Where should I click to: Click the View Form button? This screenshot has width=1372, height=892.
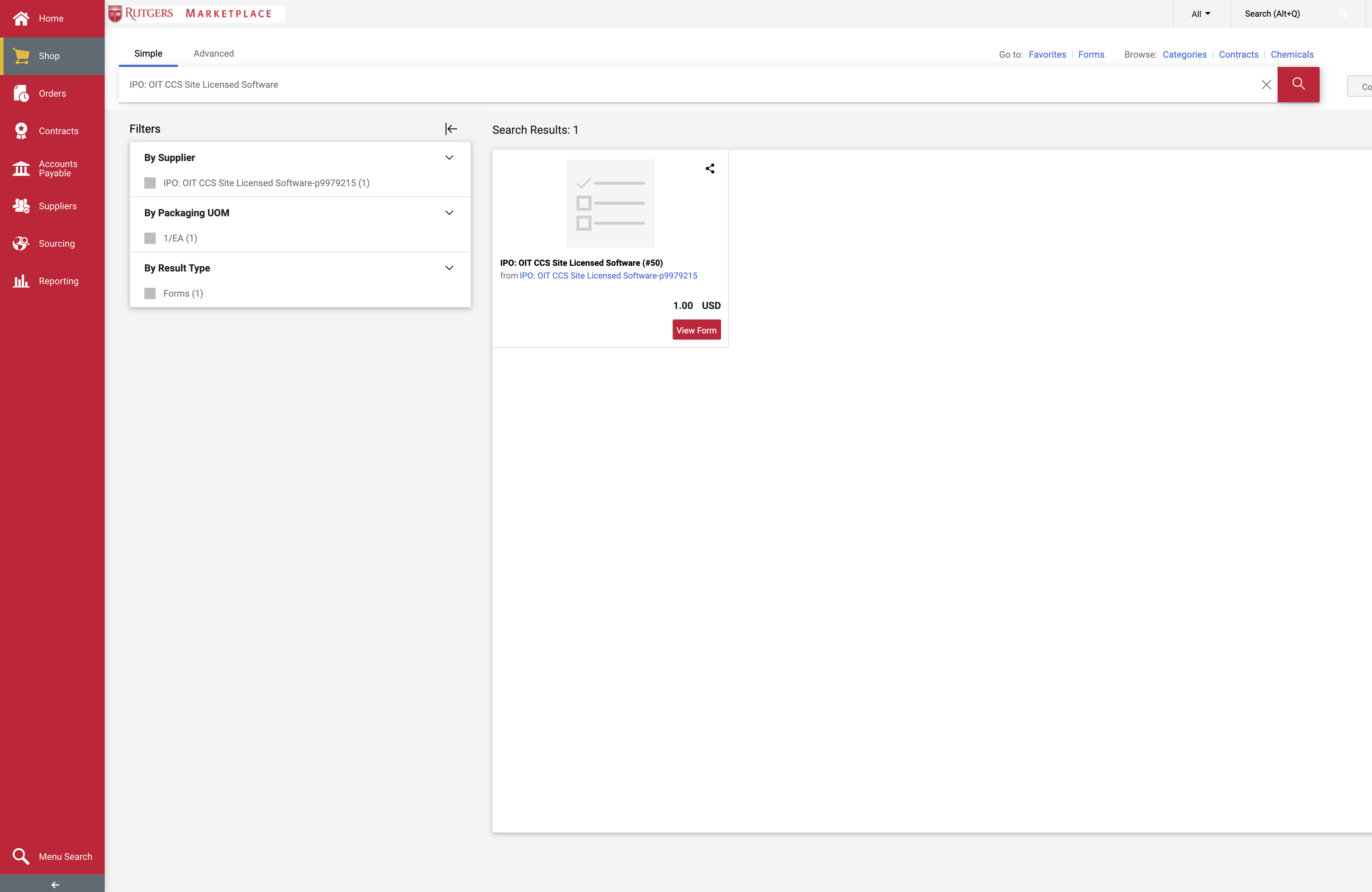coord(696,330)
